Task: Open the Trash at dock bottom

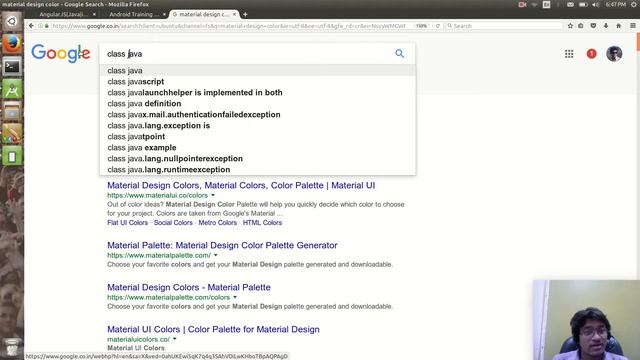Action: click(12, 347)
